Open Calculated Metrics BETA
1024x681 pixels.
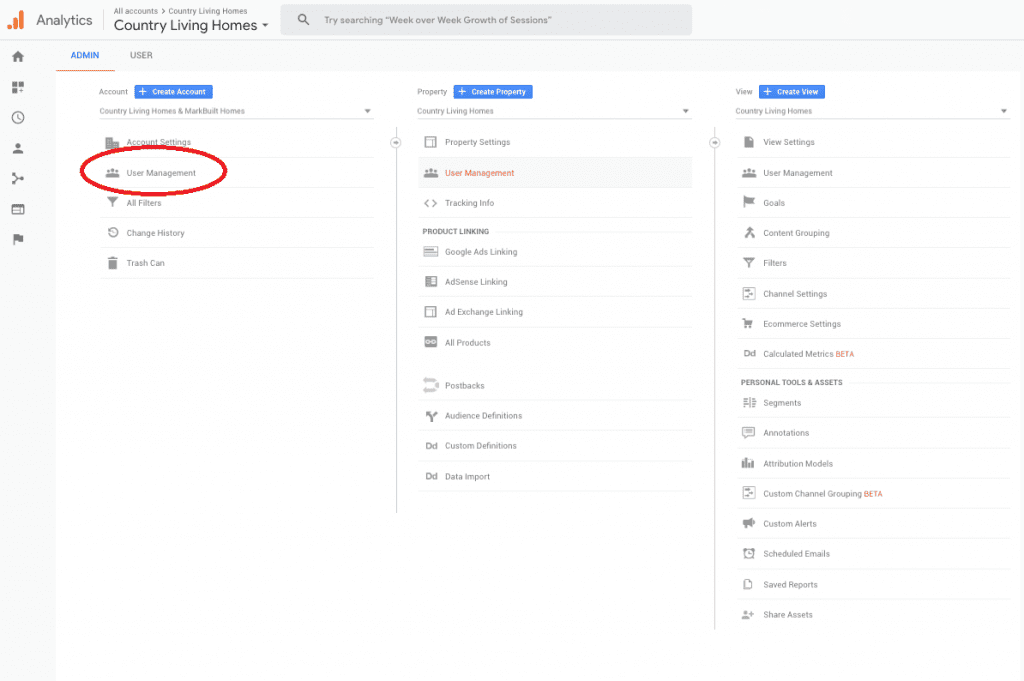click(x=873, y=354)
